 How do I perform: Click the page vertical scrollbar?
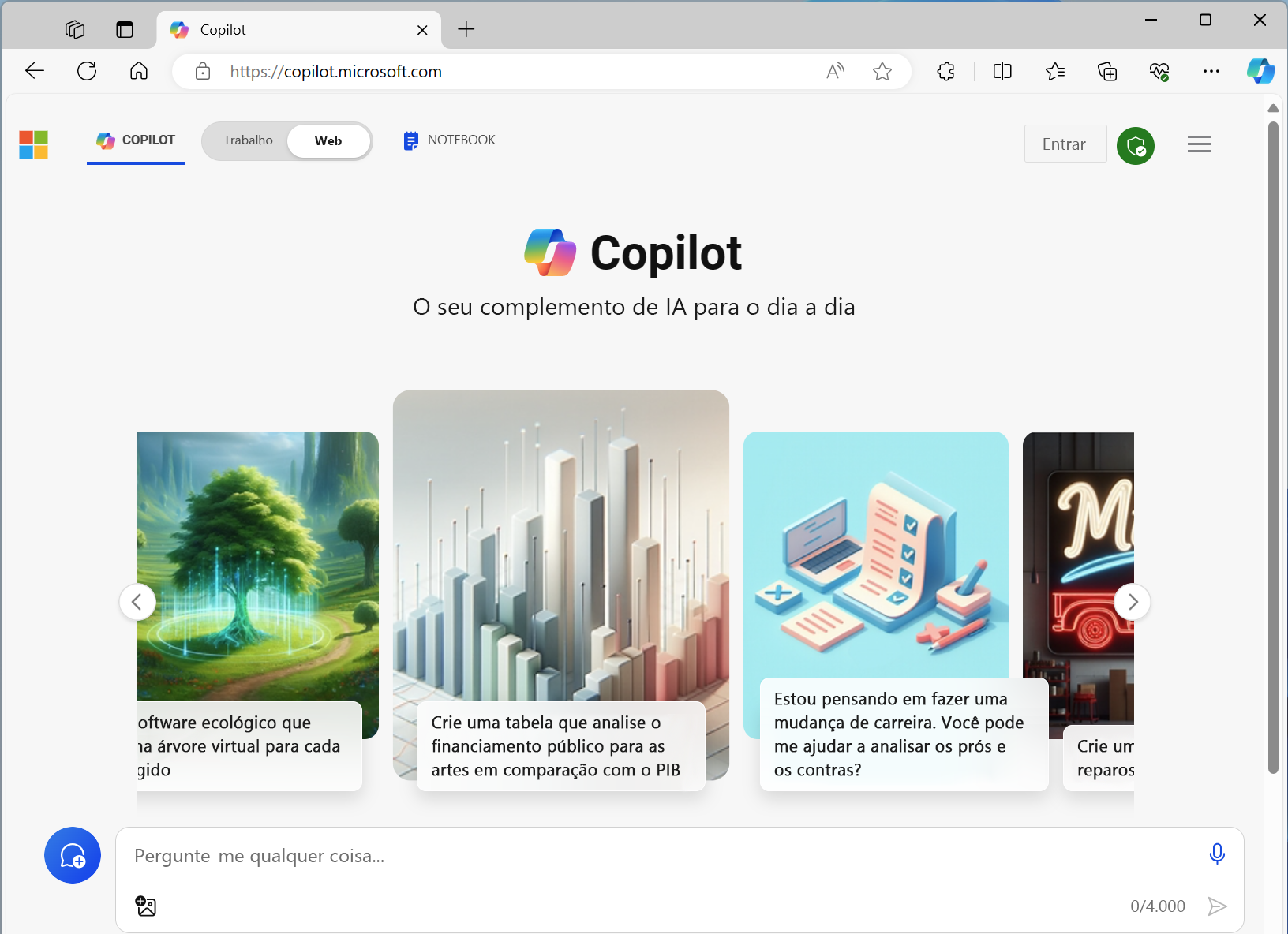pyautogui.click(x=1273, y=447)
